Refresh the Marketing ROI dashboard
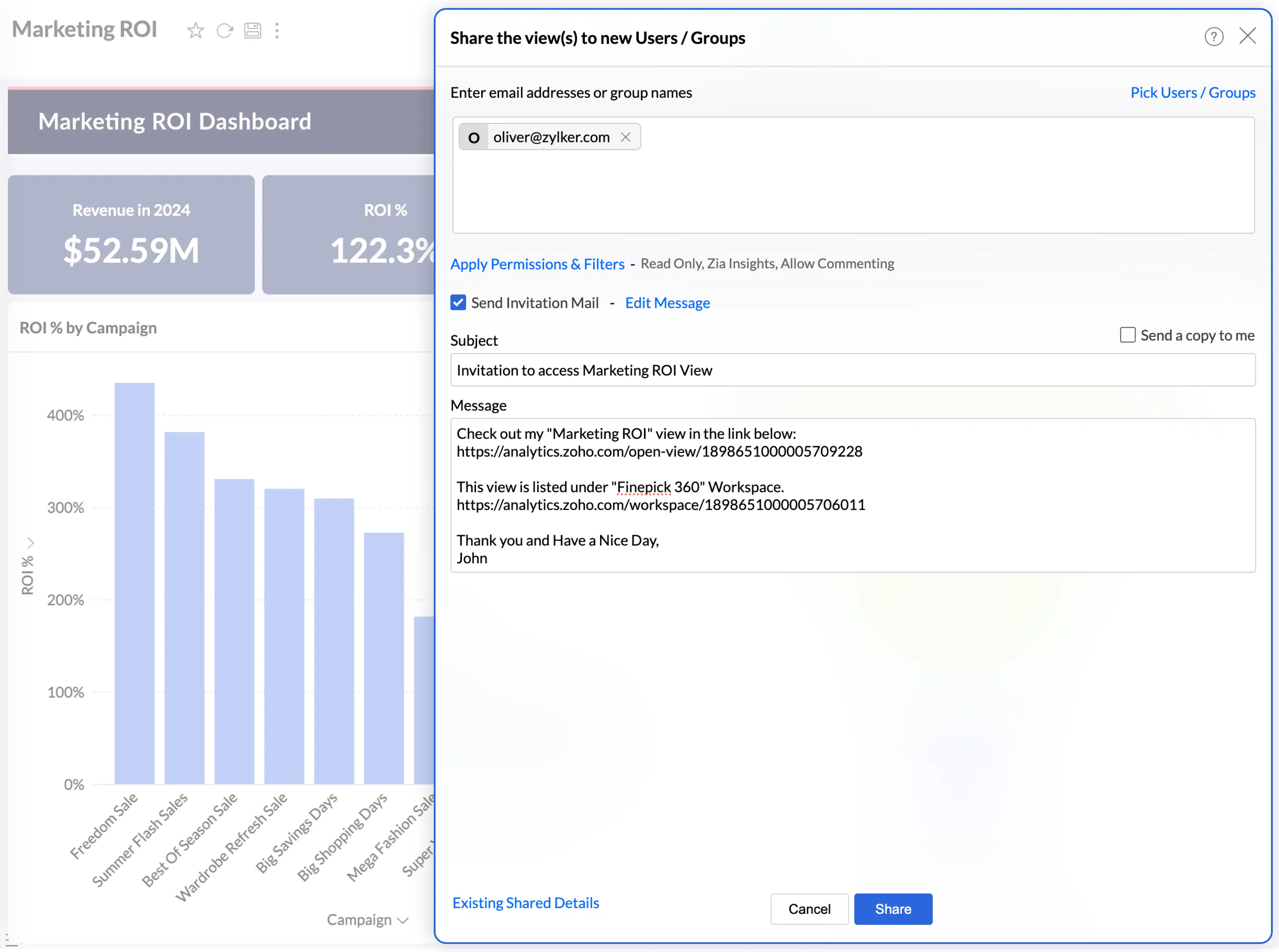The width and height of the screenshot is (1279, 952). coord(225,30)
